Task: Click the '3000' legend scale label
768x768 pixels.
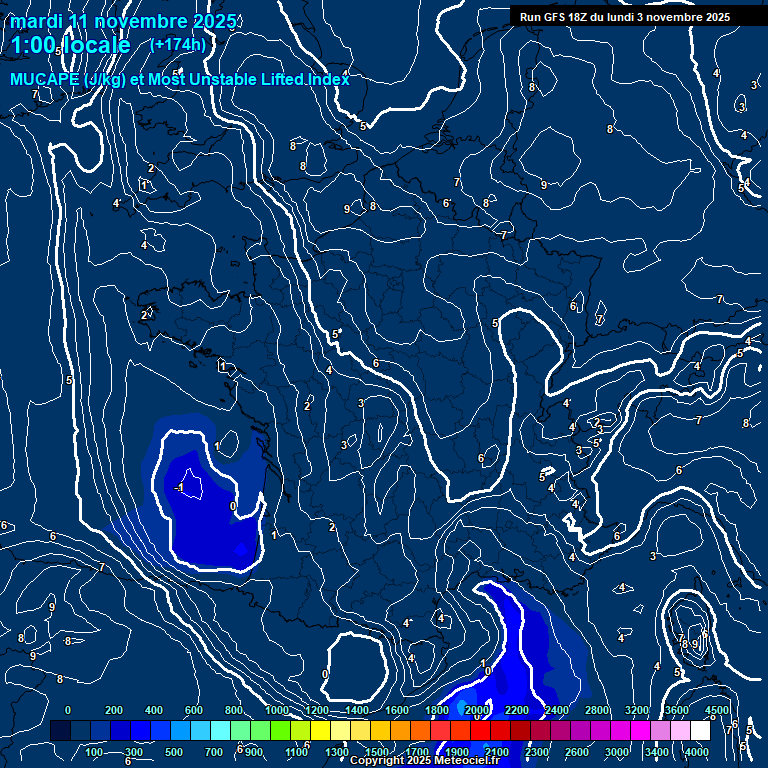Action: 617,752
